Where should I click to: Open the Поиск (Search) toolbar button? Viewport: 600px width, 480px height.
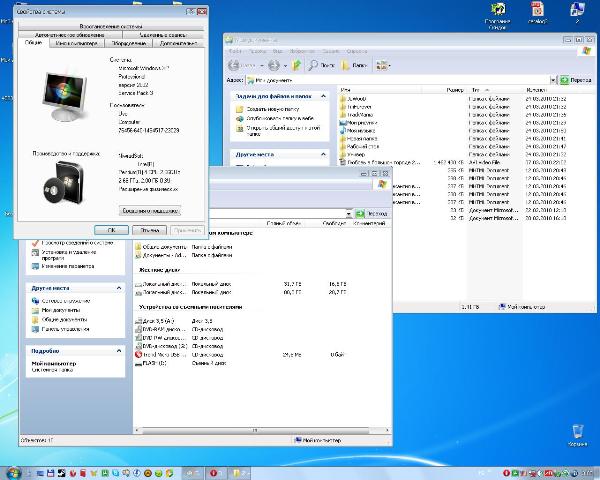322,64
